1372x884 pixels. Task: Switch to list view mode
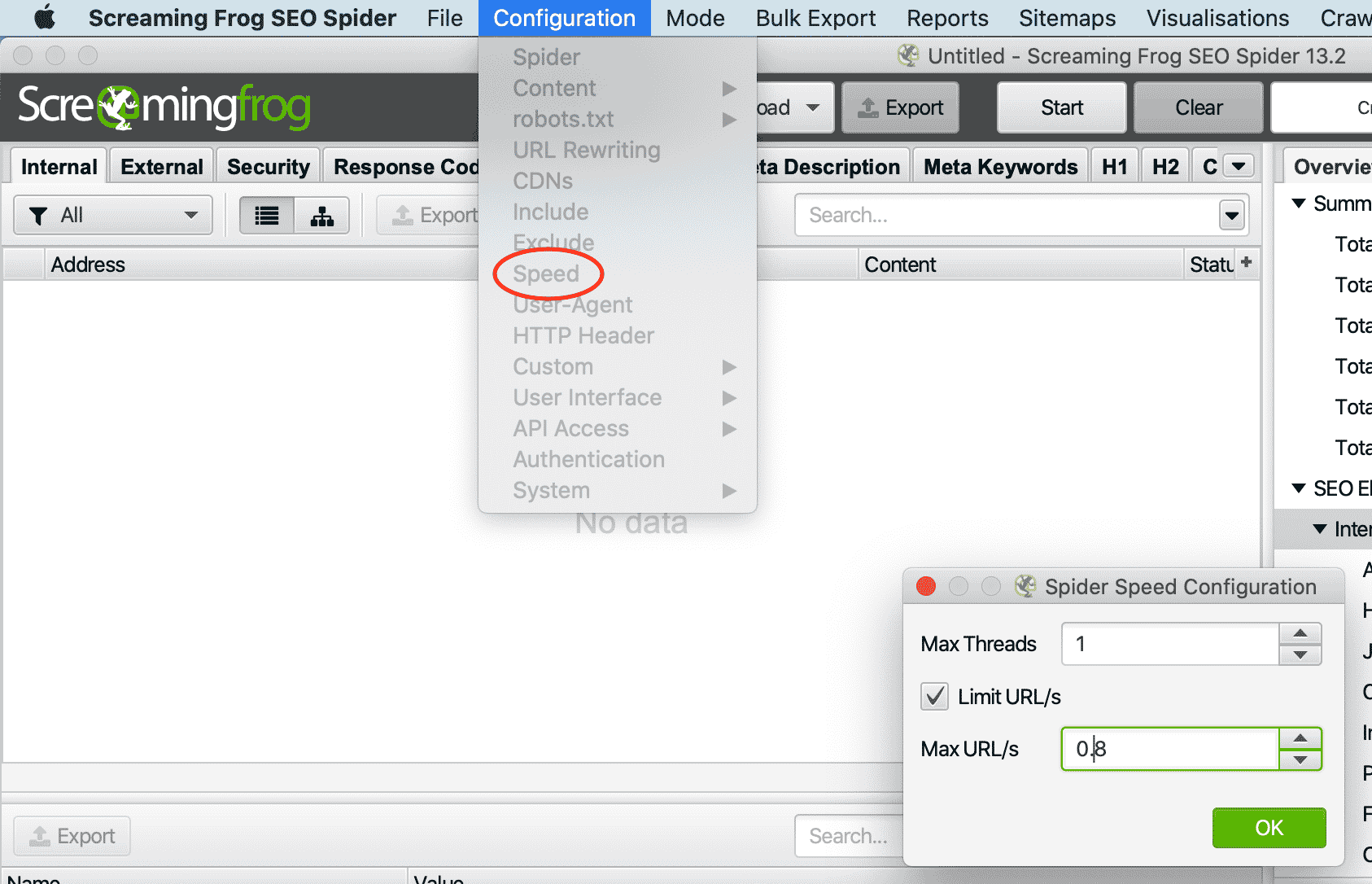(267, 216)
